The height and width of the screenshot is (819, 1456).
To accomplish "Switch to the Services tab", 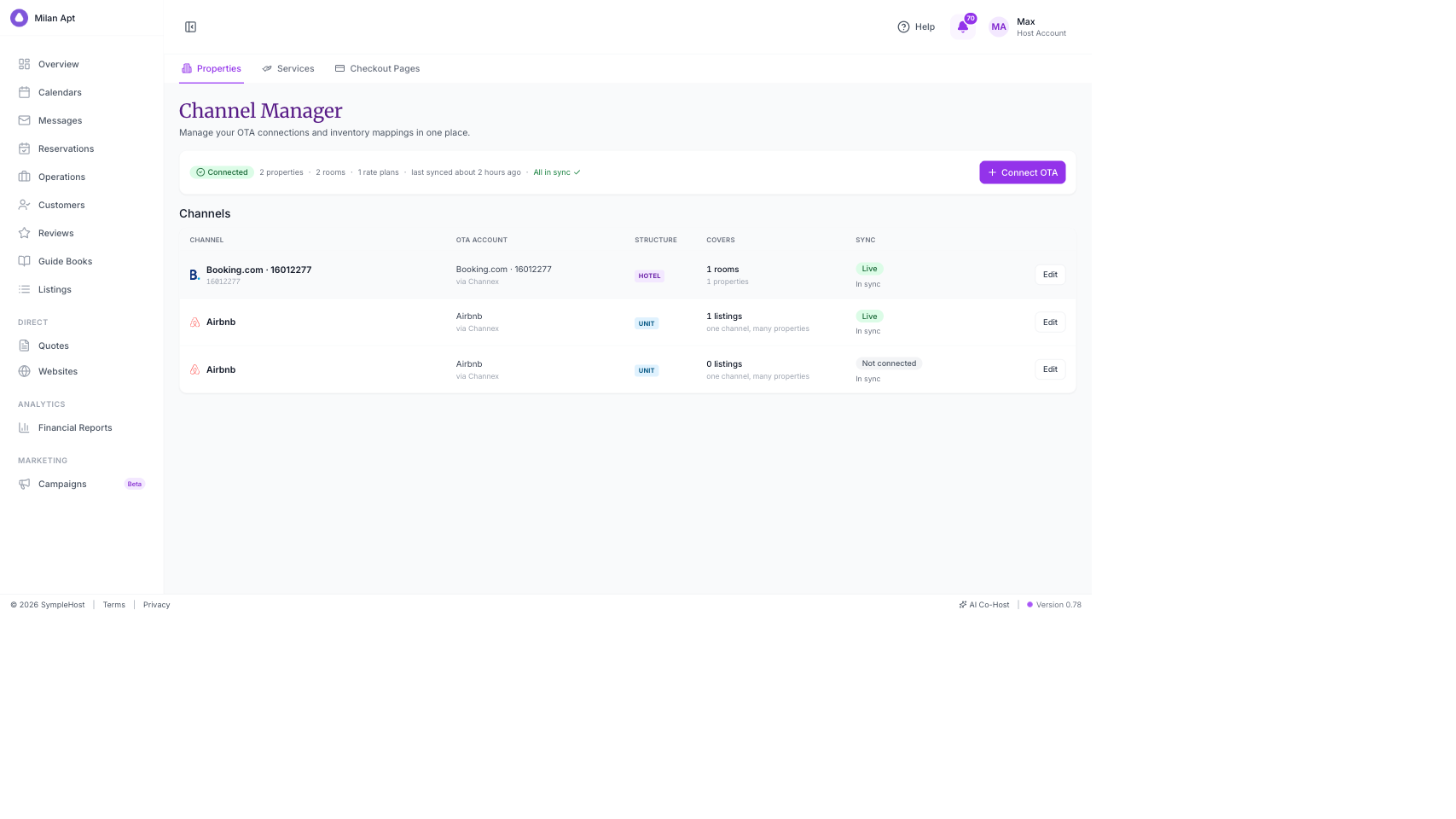I will click(288, 68).
